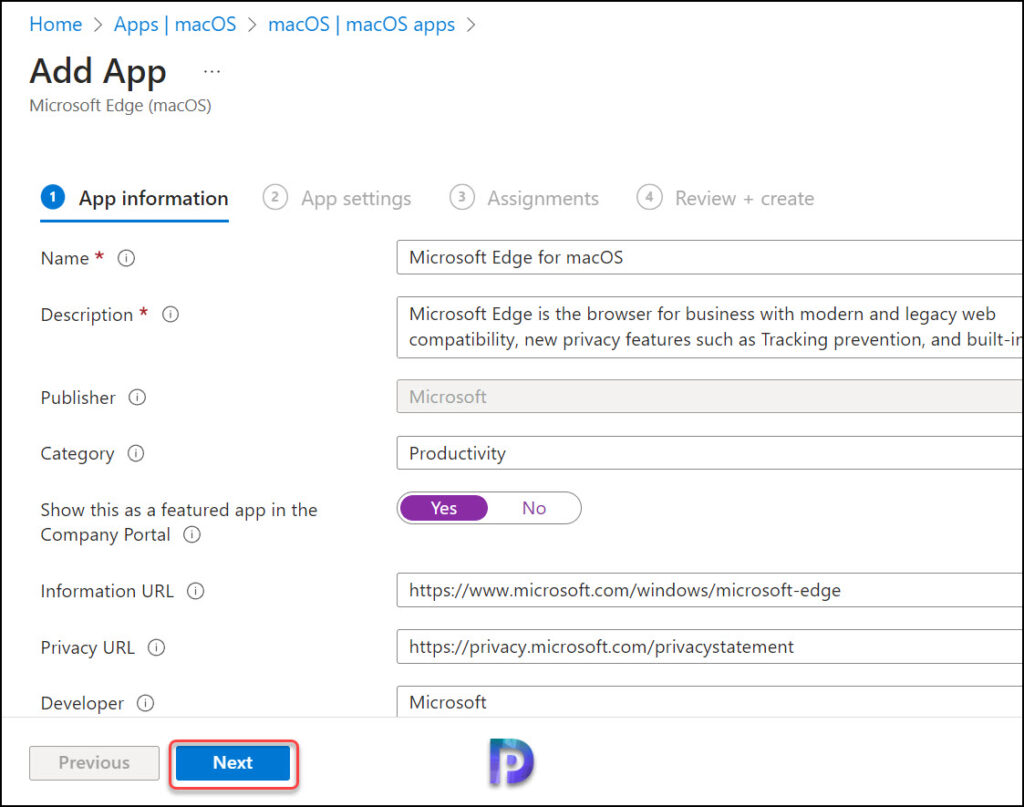Click the Description info icon

coord(170,315)
